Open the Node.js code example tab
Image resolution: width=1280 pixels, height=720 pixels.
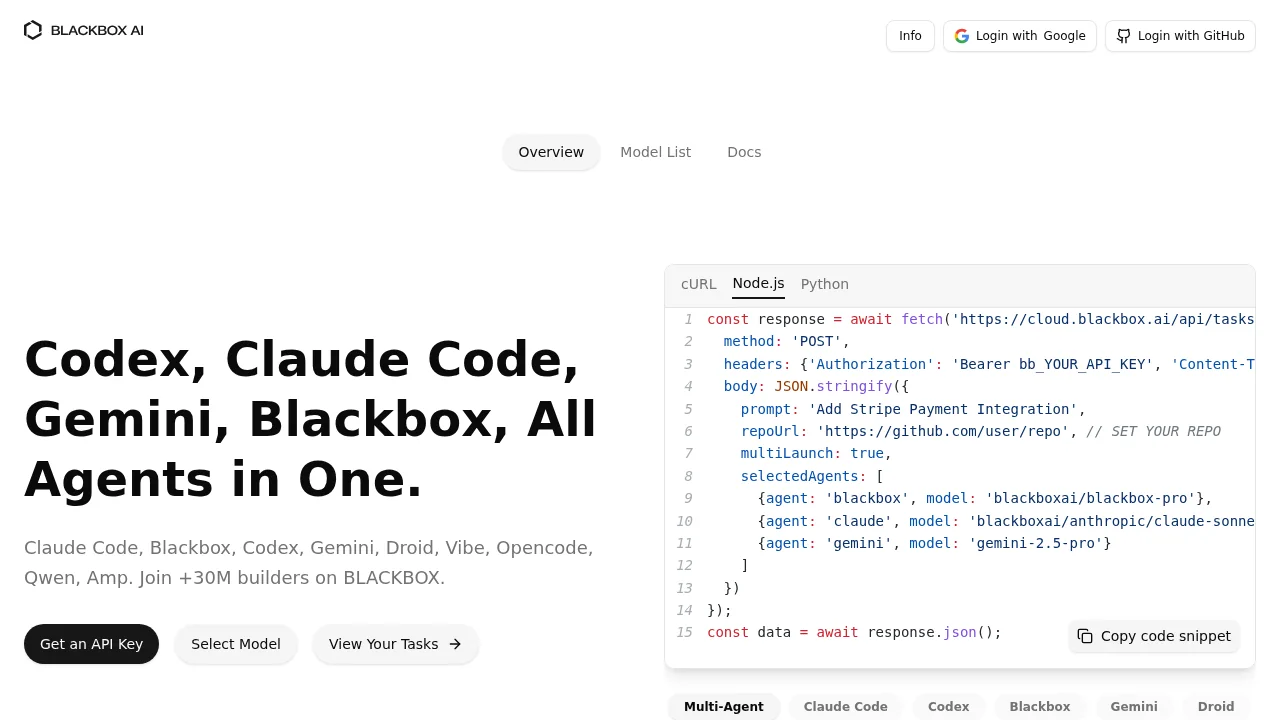click(758, 284)
